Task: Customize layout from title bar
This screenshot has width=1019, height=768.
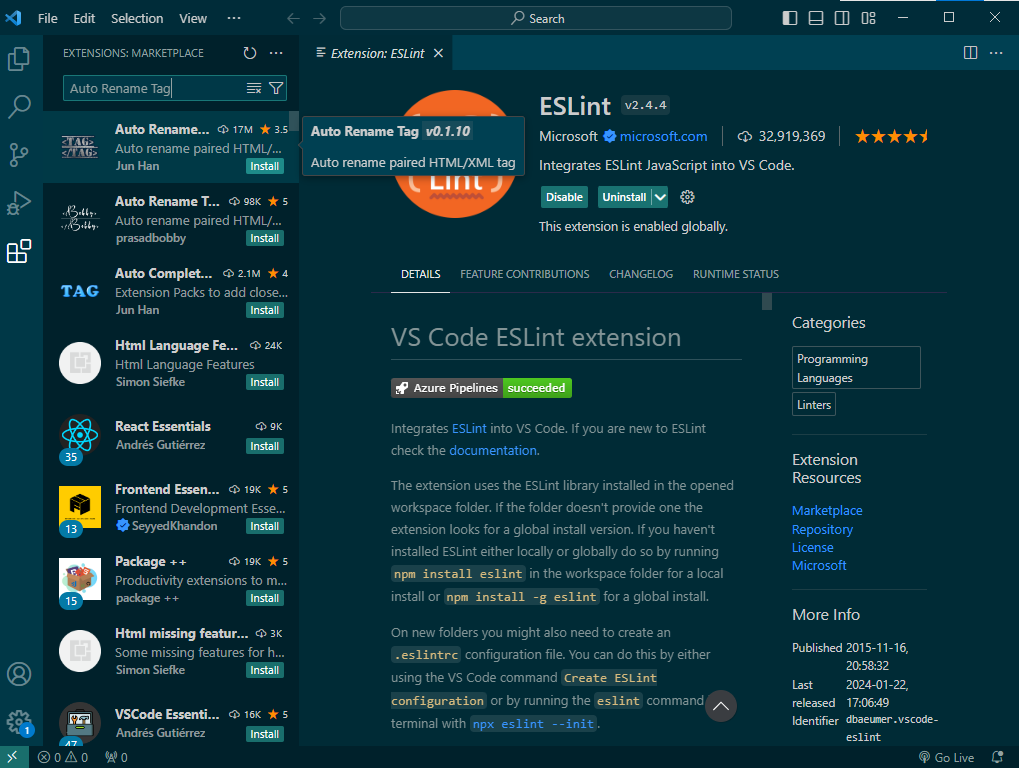Action: (x=868, y=18)
